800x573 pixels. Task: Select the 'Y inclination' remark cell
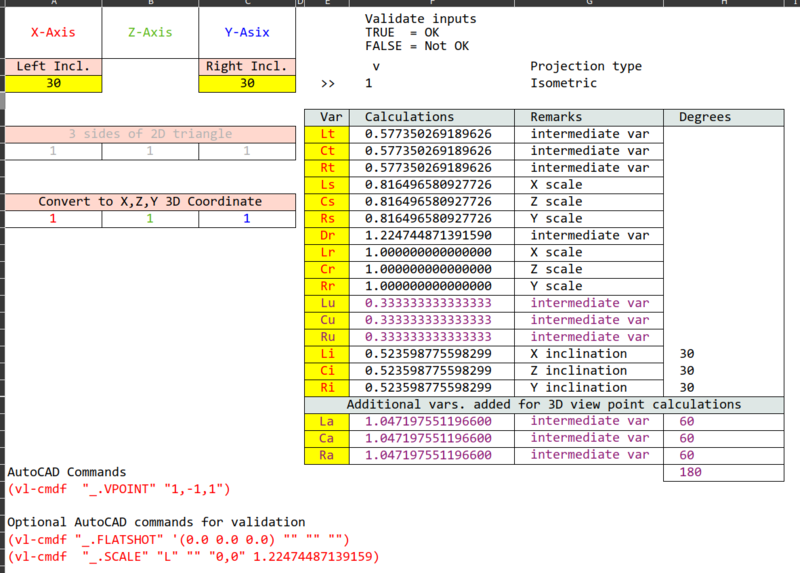(x=589, y=387)
